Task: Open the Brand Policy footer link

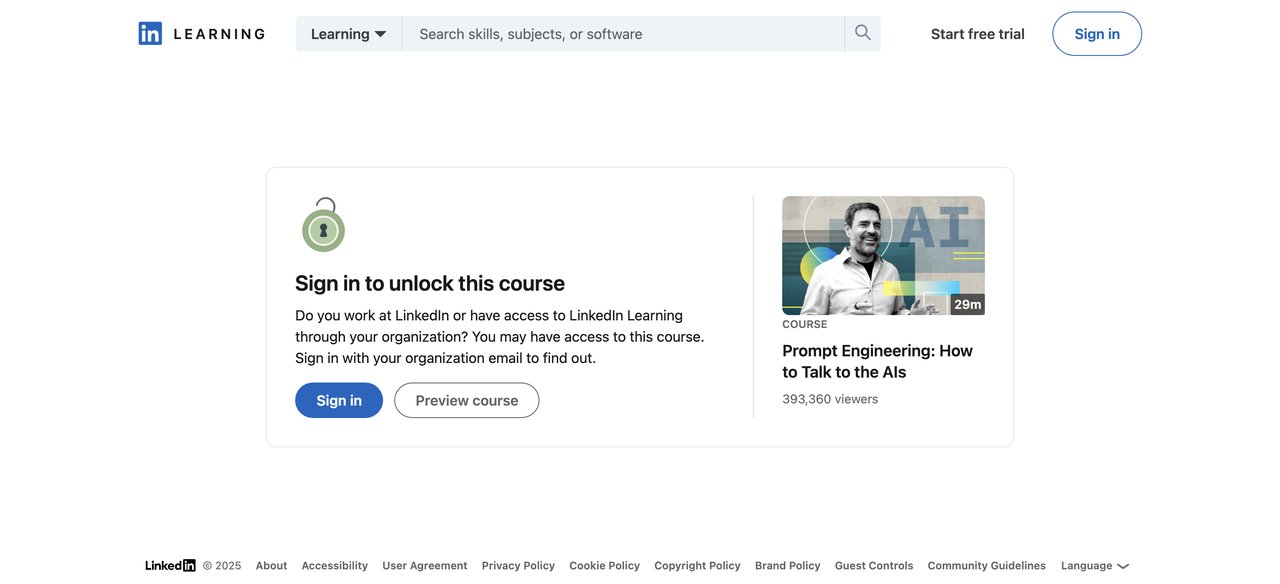Action: [x=788, y=566]
